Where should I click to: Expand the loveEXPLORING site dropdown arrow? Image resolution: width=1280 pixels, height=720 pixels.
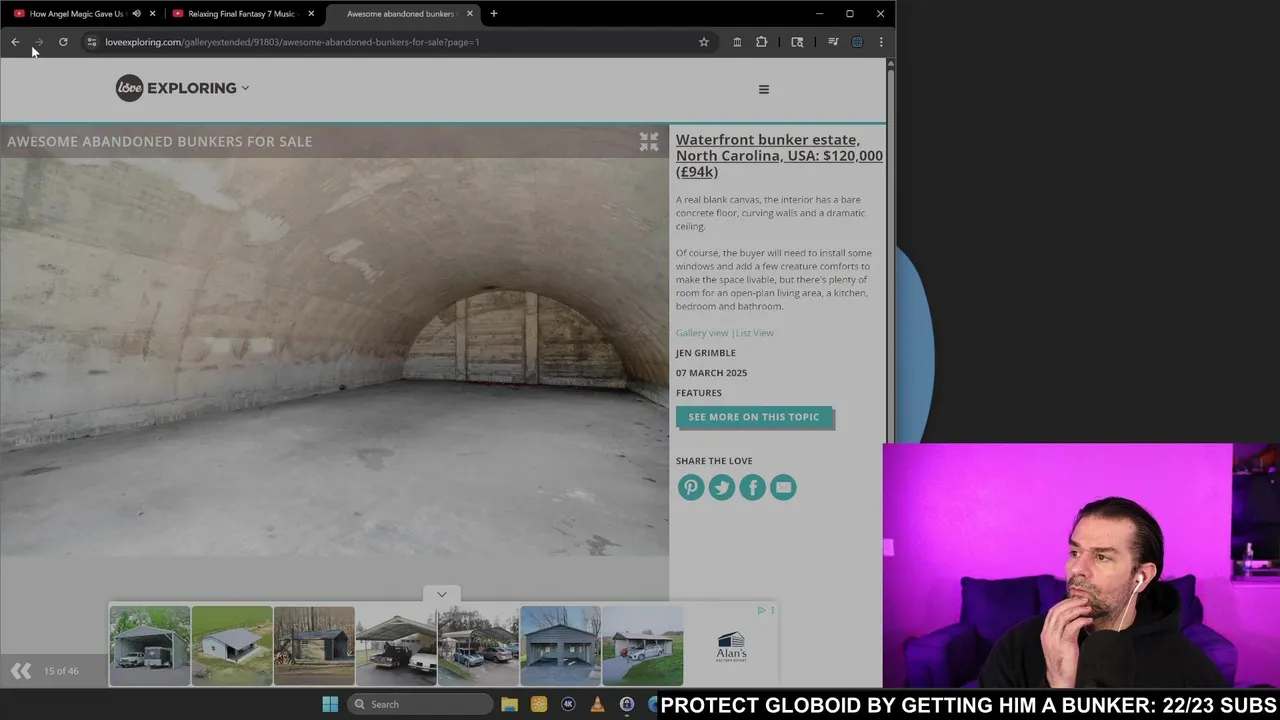tap(245, 88)
